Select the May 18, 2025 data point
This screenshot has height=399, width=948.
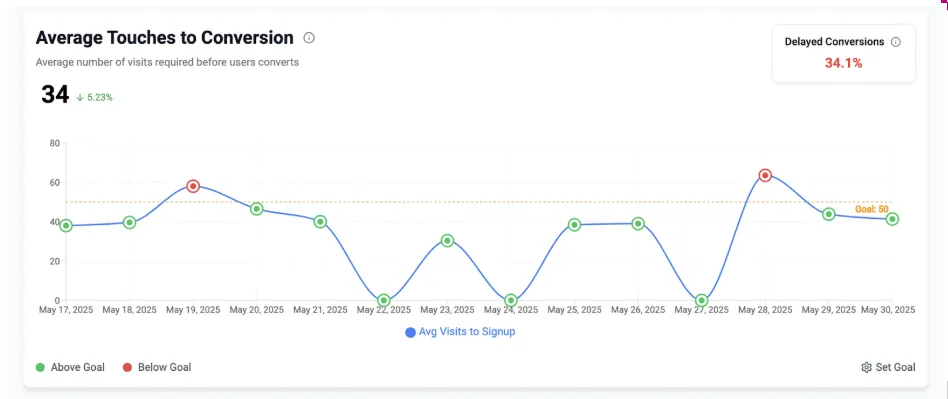click(129, 222)
